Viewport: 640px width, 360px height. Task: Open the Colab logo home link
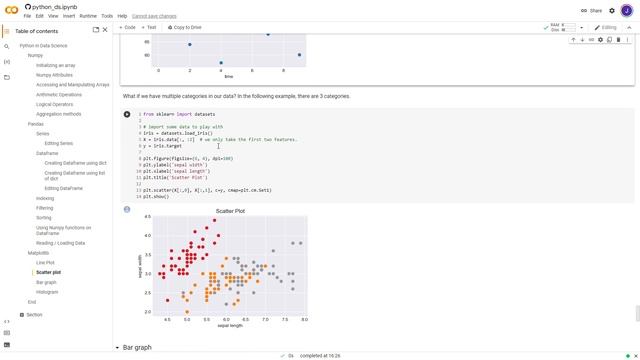pos(11,10)
